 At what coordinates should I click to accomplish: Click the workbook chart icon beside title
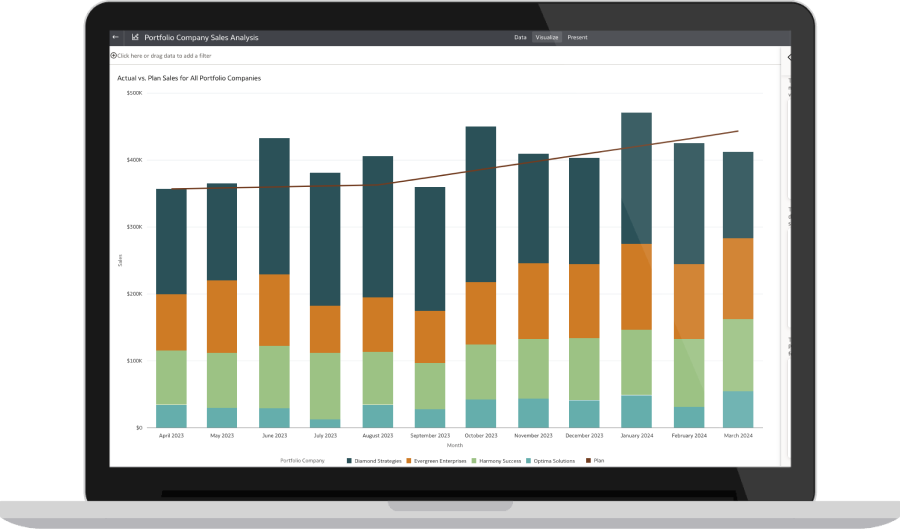click(135, 37)
